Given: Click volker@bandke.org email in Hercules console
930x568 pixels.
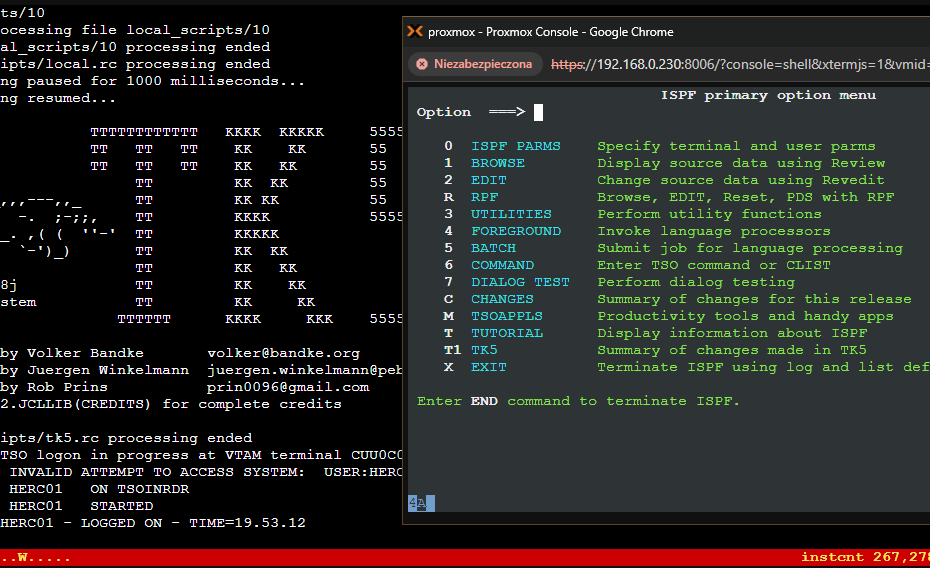Looking at the screenshot, I should [x=284, y=353].
